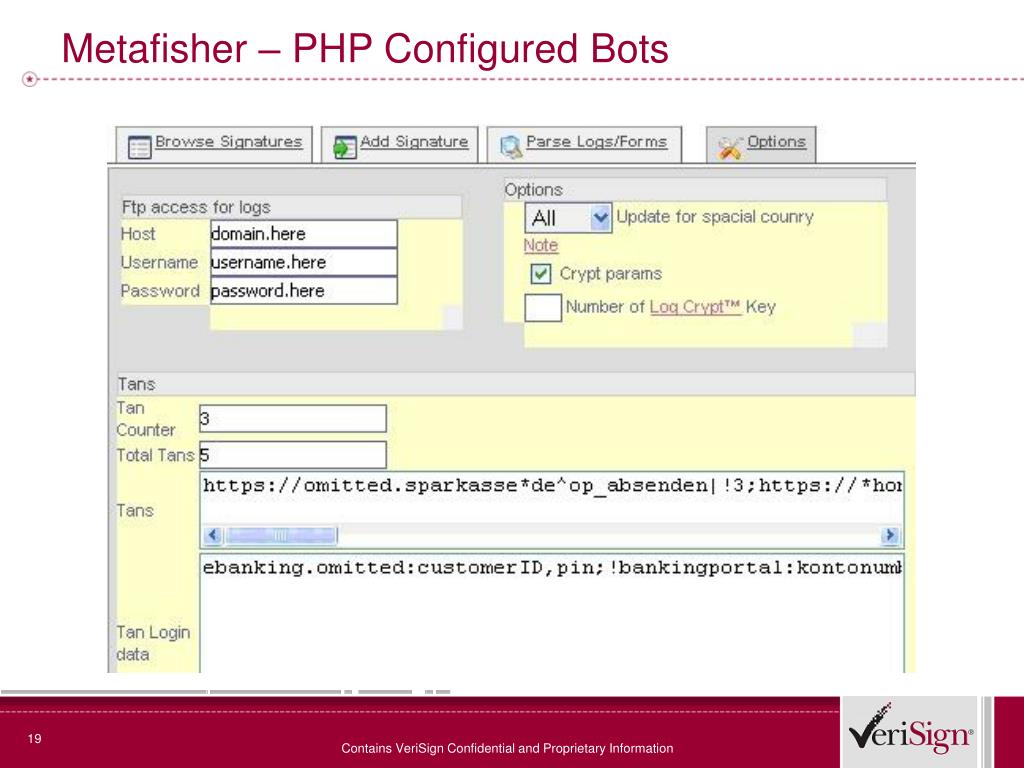This screenshot has height=768, width=1024.
Task: Click the Password input field
Action: coord(304,291)
